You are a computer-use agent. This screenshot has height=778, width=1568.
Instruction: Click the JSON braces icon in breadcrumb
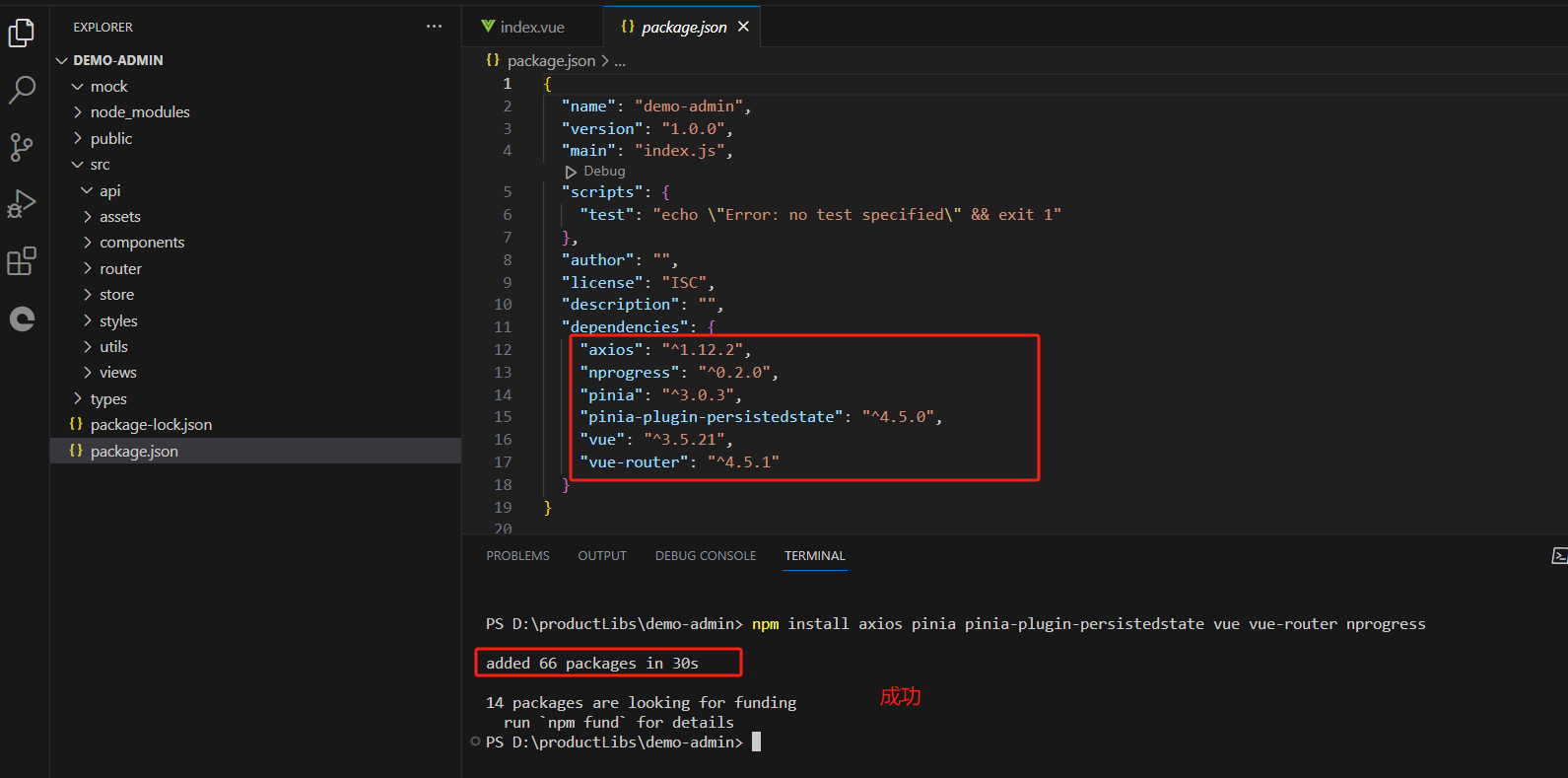pyautogui.click(x=493, y=60)
